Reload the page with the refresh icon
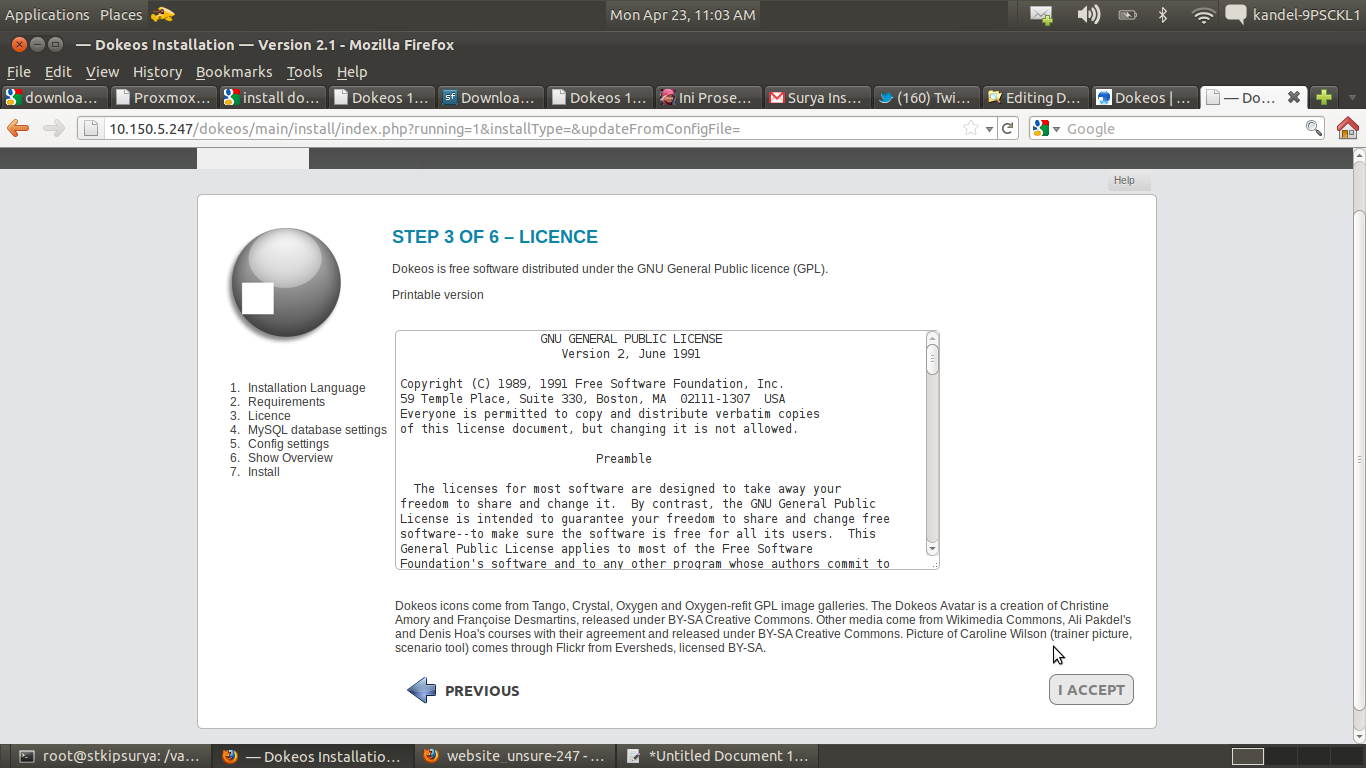This screenshot has width=1366, height=768. (x=1008, y=128)
